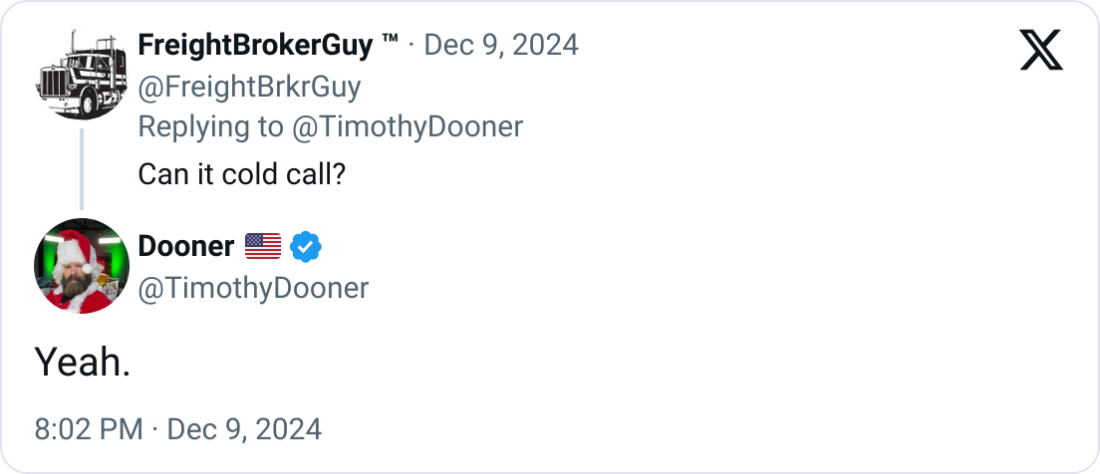Click the US flag emoji beside Dooner

[263, 246]
